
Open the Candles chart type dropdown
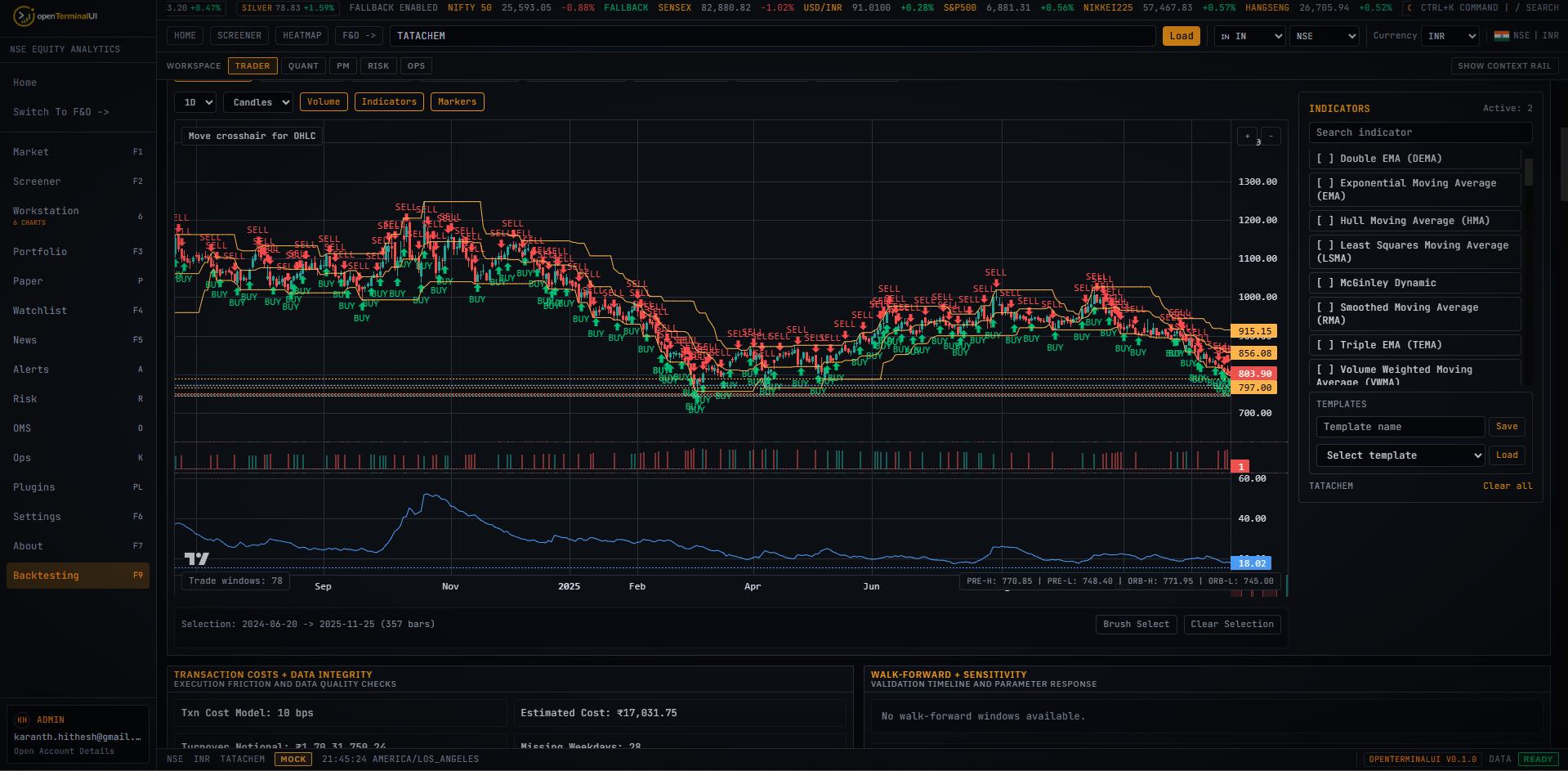[258, 102]
